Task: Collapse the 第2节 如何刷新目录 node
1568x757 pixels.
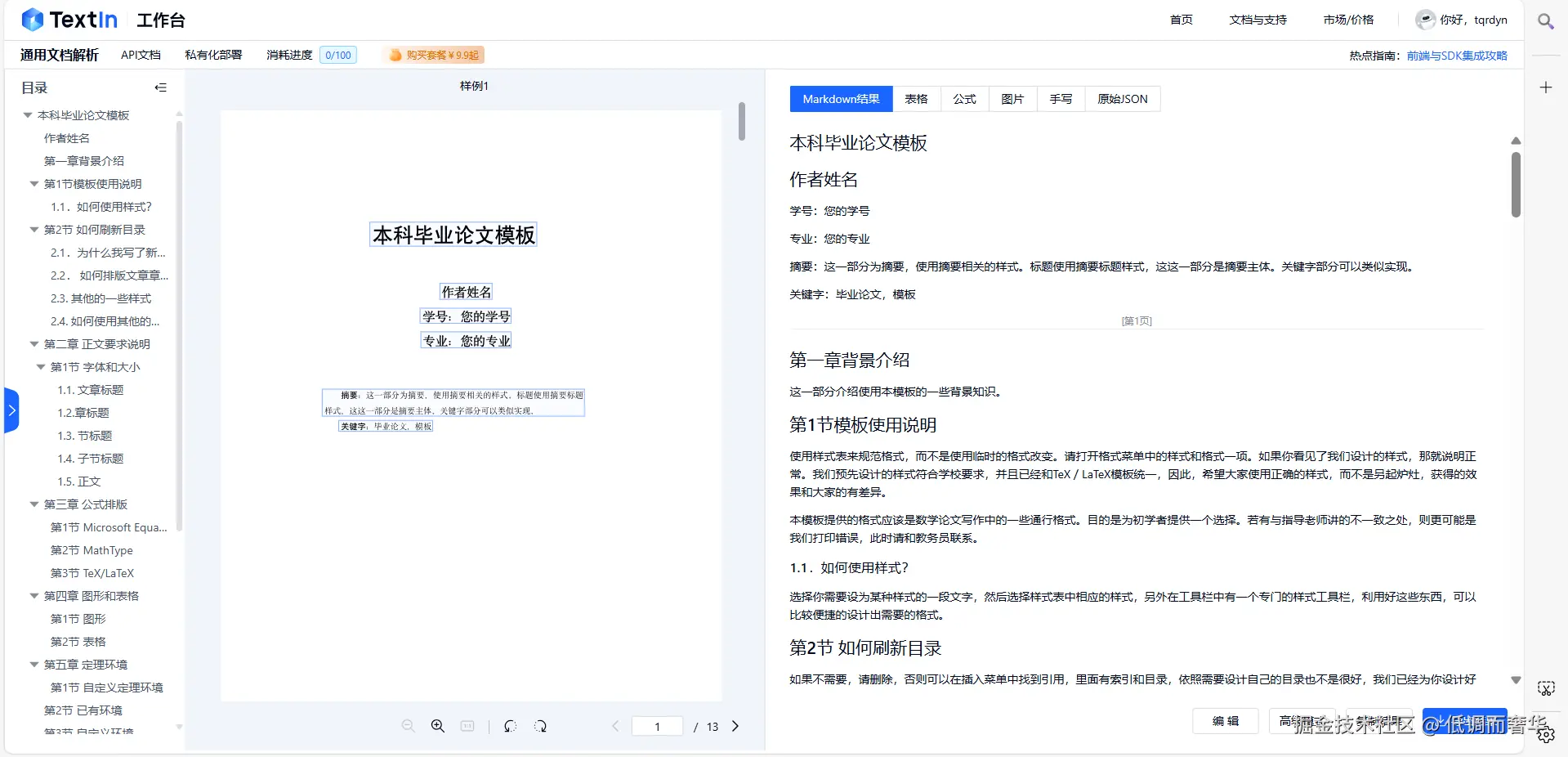Action: [x=34, y=230]
